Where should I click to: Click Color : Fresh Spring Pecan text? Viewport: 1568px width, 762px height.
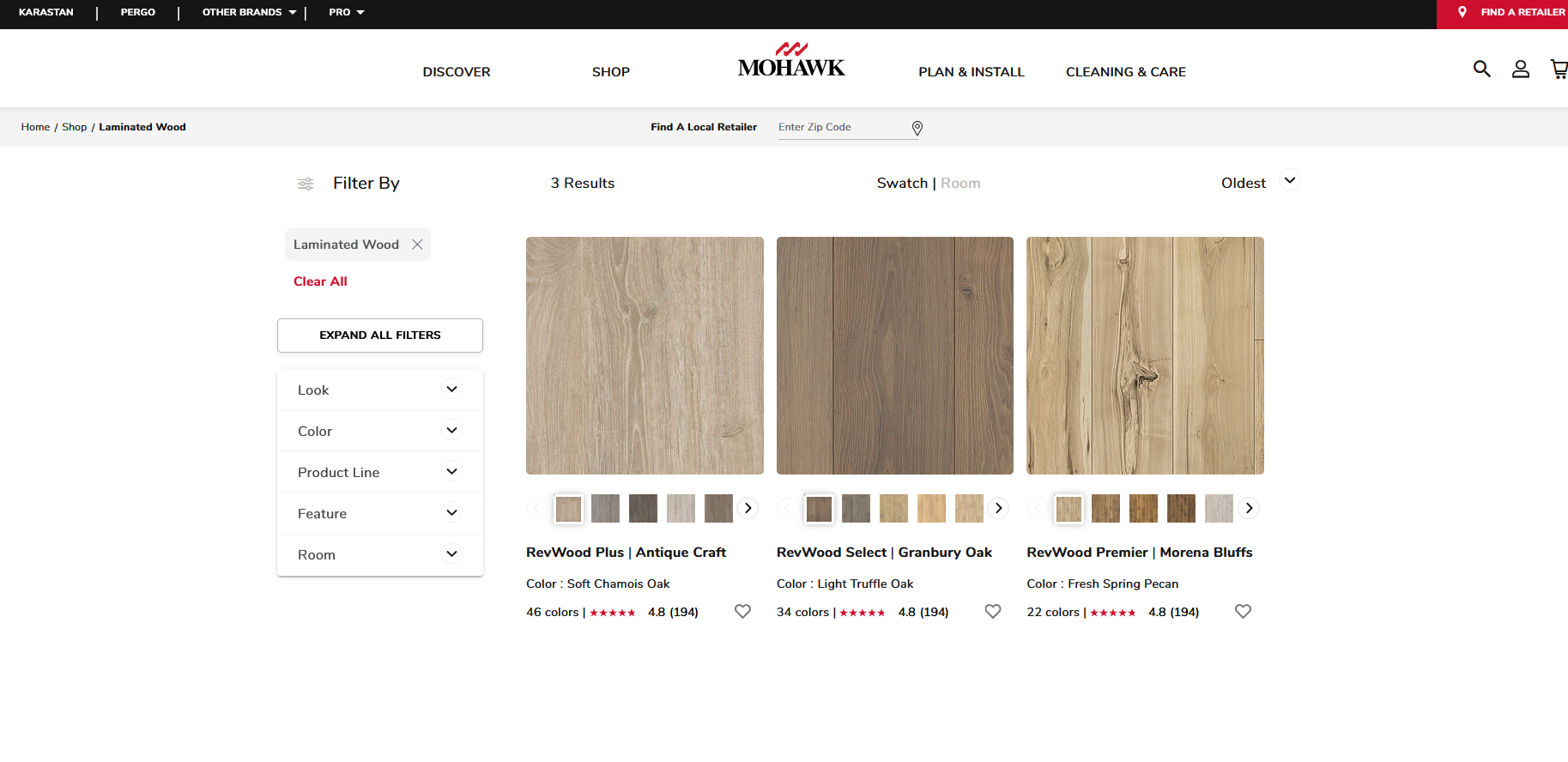(1103, 584)
